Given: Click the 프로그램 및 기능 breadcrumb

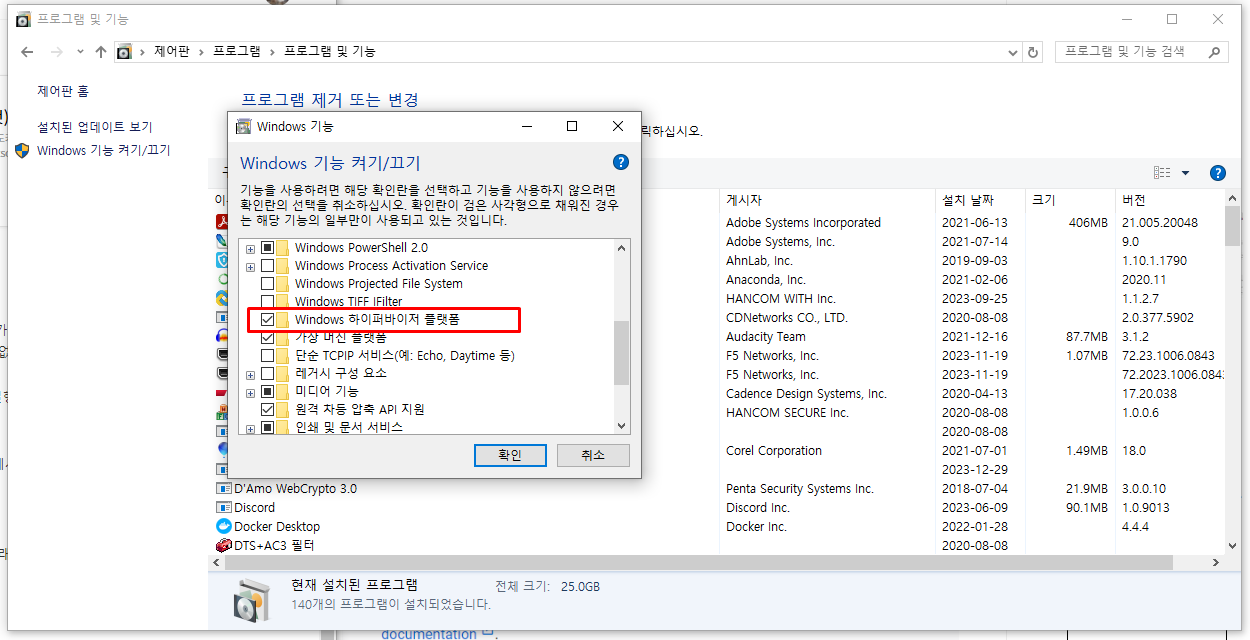Looking at the screenshot, I should pos(330,51).
